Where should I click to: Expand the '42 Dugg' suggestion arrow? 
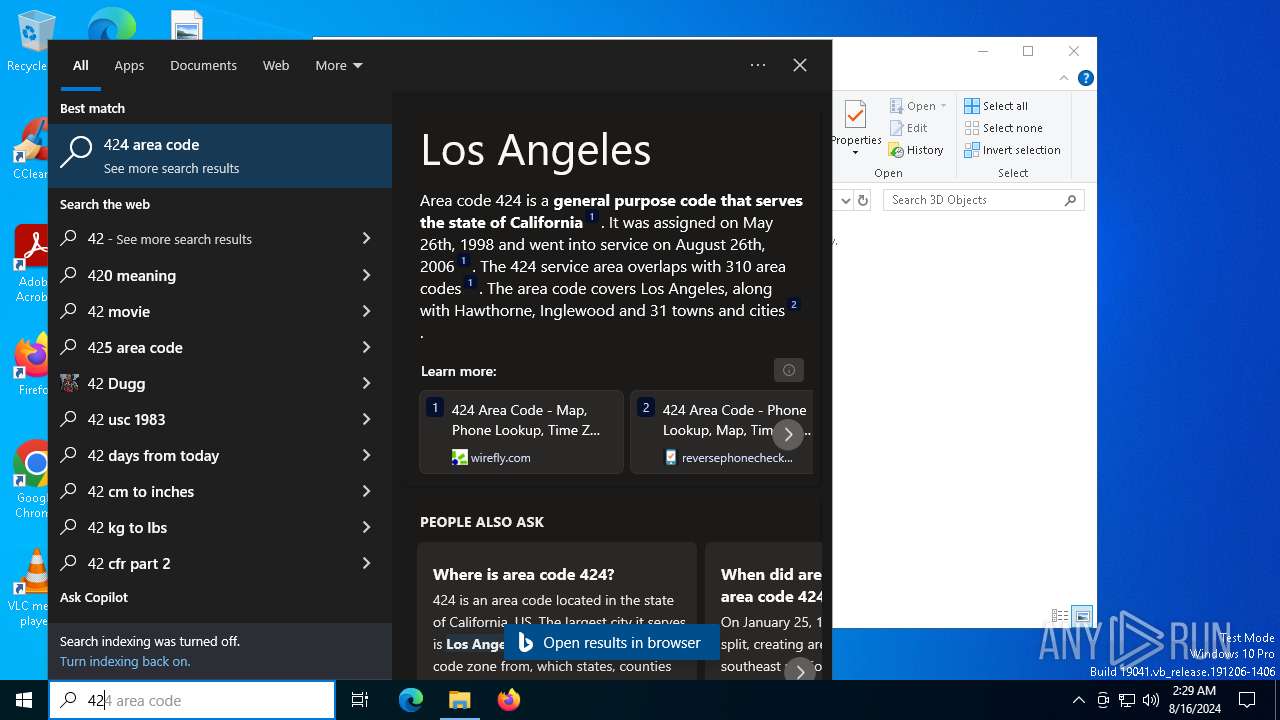[366, 383]
